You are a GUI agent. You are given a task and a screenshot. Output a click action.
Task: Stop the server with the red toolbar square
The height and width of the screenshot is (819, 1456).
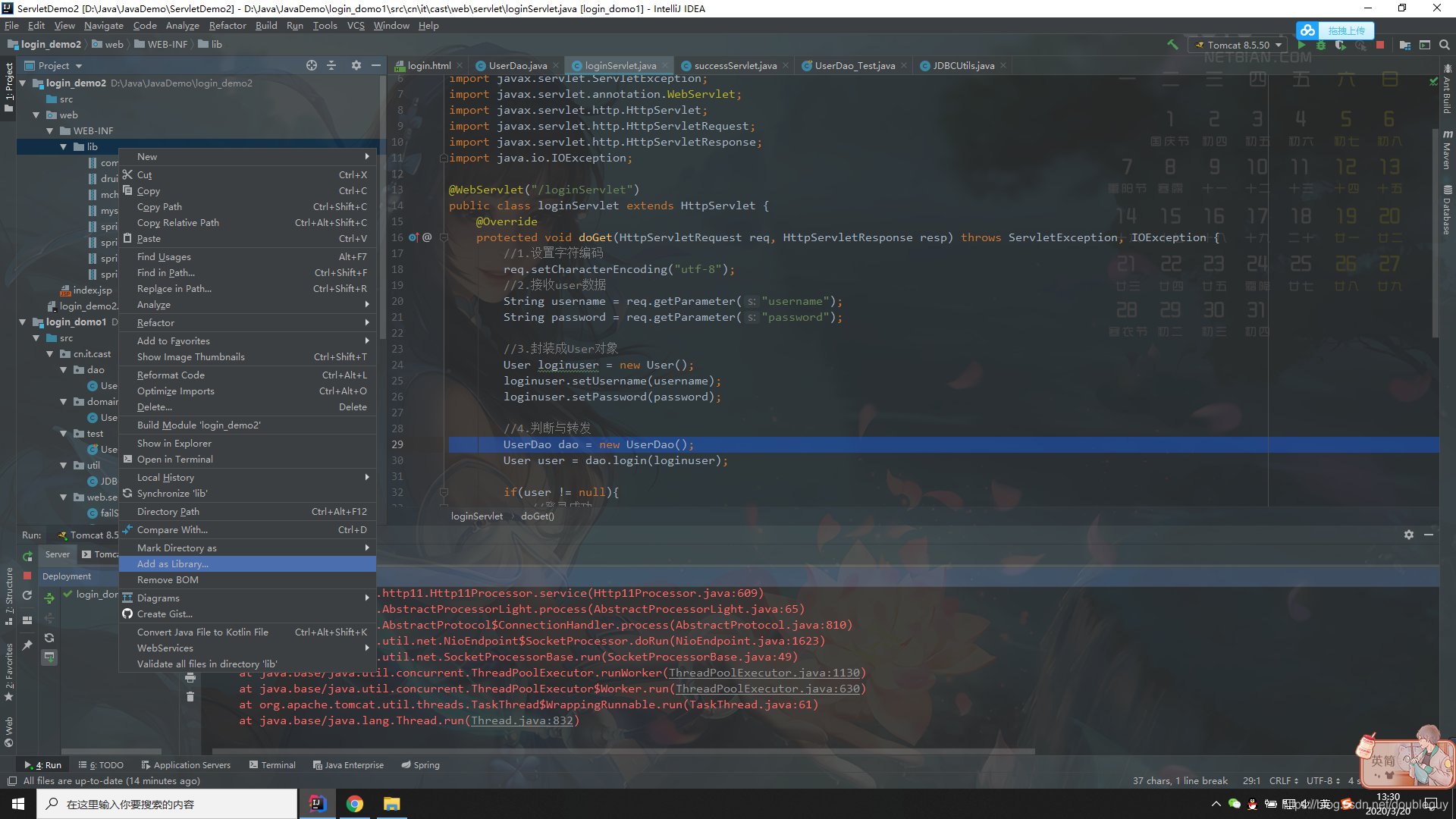[1380, 45]
